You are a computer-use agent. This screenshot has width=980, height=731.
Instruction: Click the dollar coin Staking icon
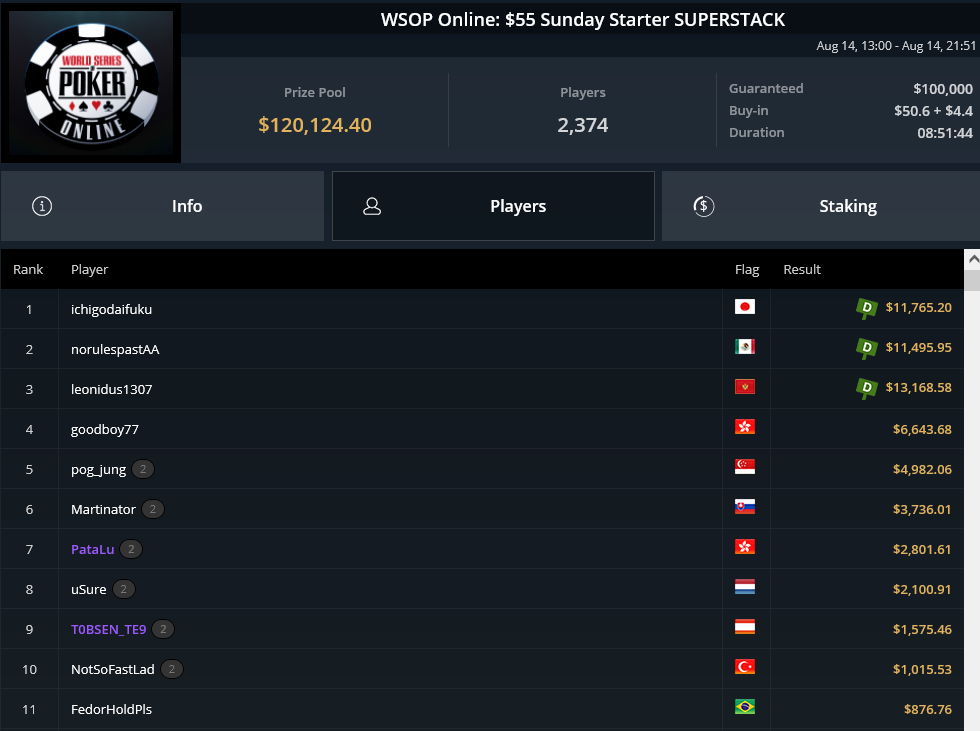pyautogui.click(x=704, y=206)
